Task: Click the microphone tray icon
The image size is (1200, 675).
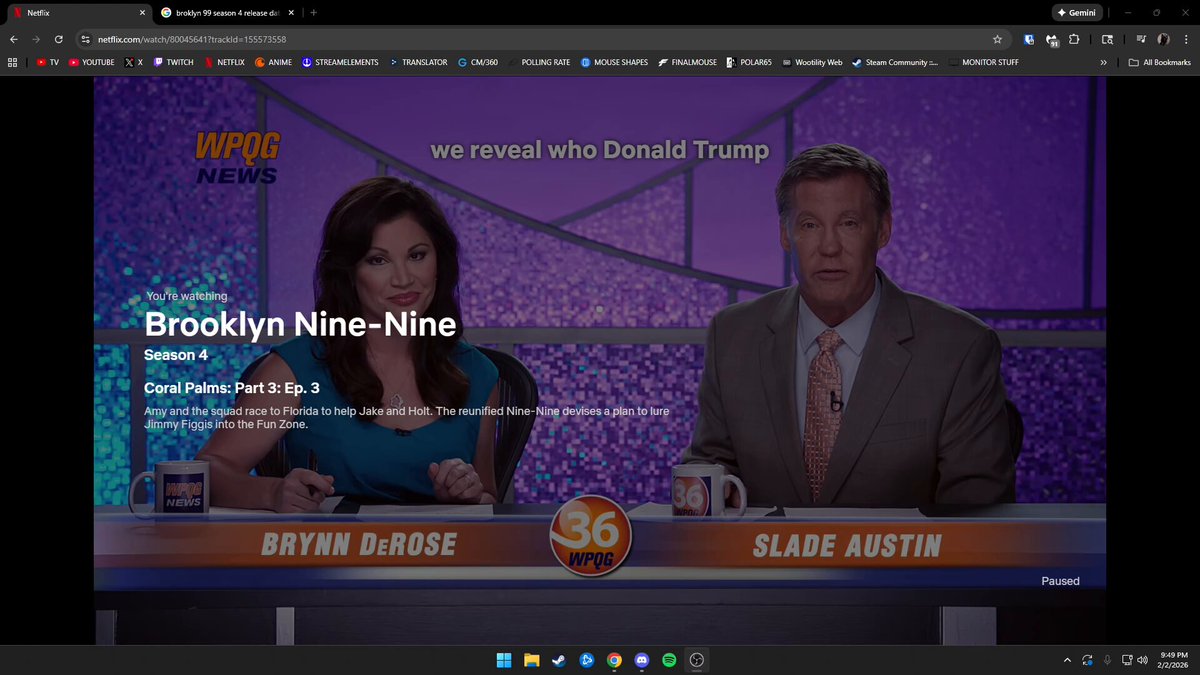Action: click(x=1107, y=660)
